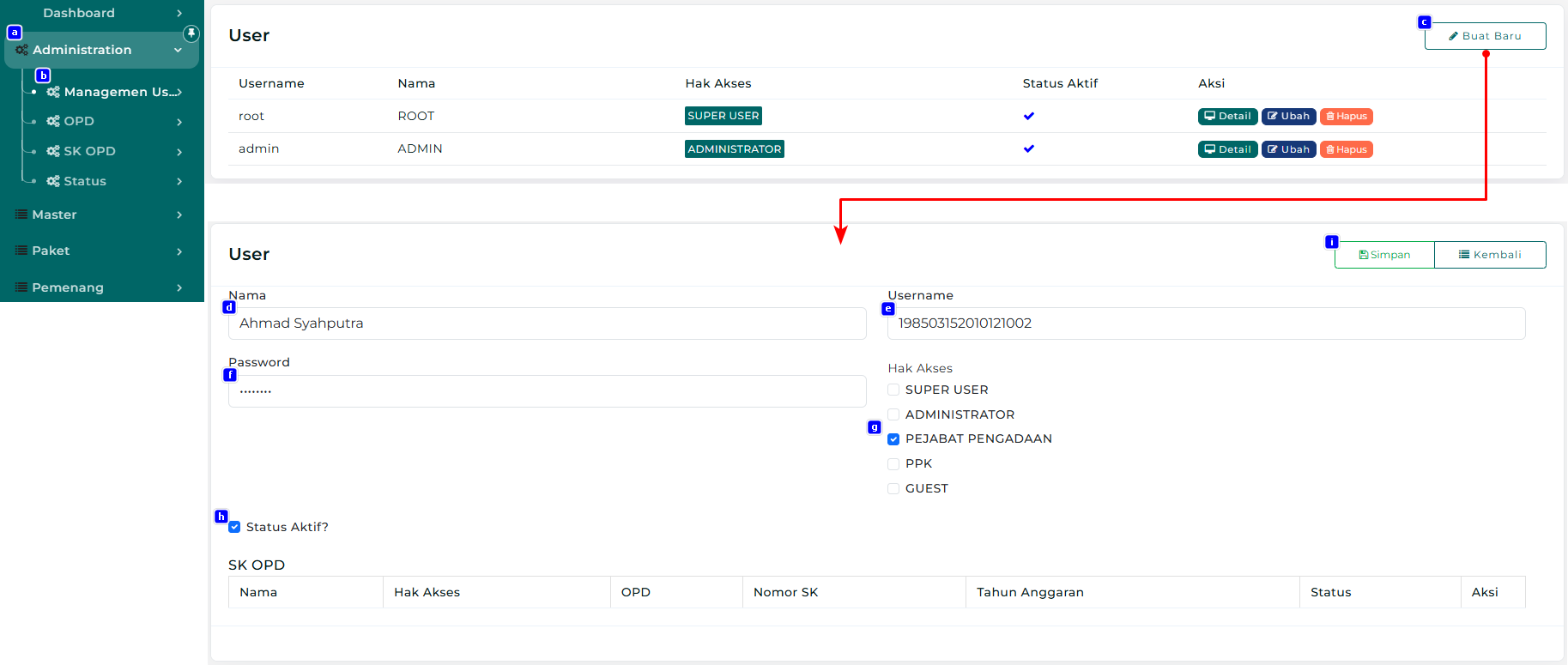Image resolution: width=1568 pixels, height=665 pixels.
Task: Click the gears icon beside Administration
Action: pos(21,50)
